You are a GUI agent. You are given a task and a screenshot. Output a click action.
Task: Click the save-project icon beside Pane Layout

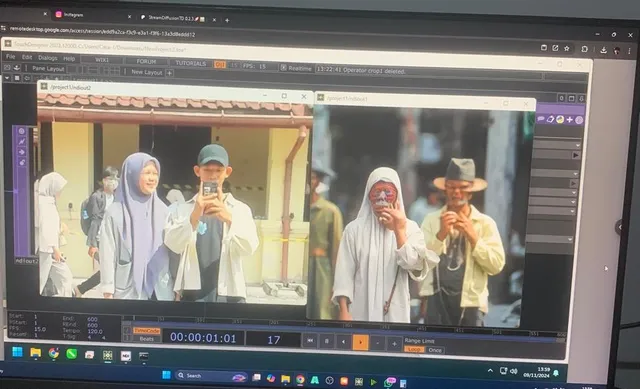click(x=17, y=68)
